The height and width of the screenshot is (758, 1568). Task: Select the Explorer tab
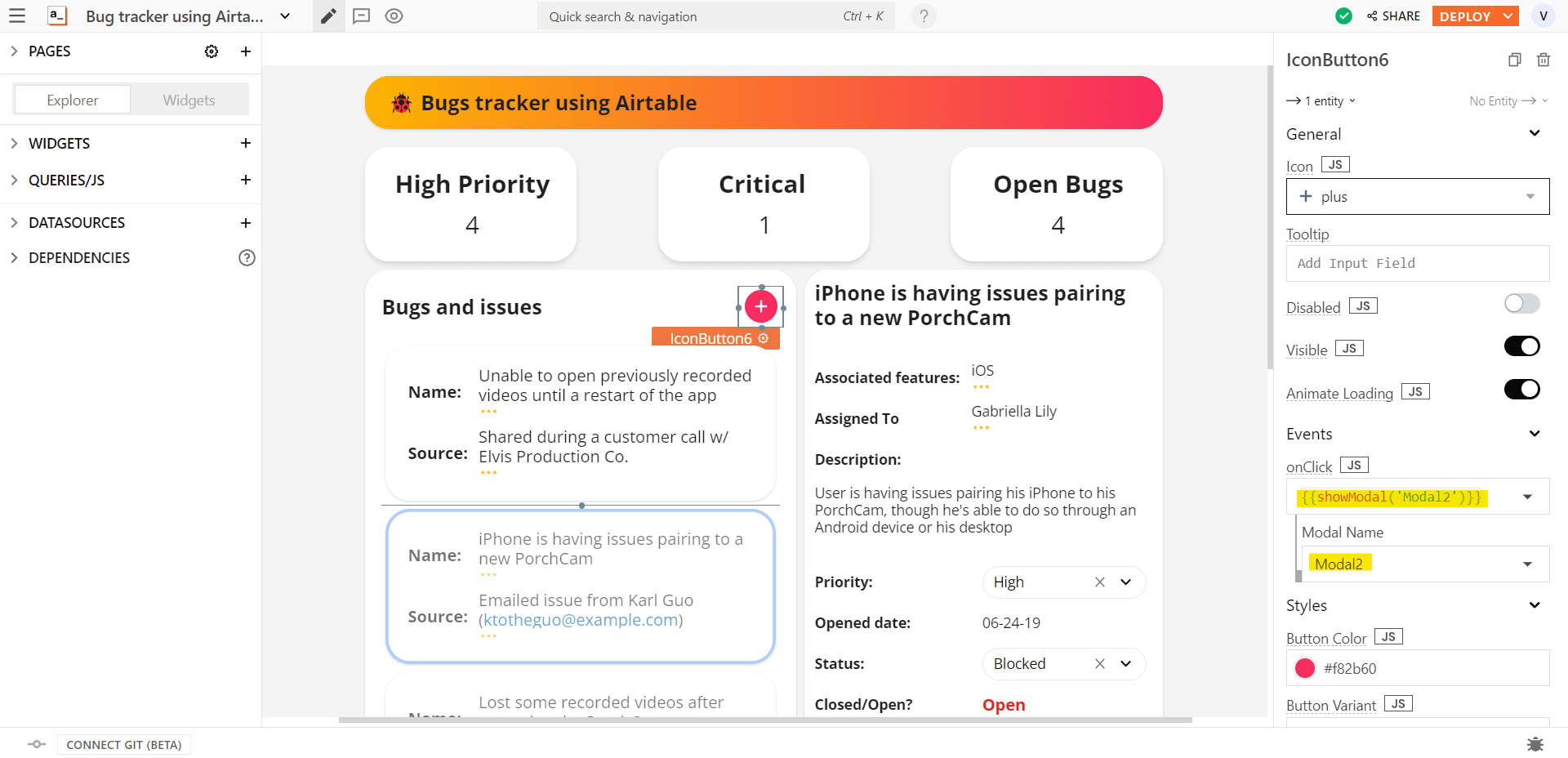[73, 100]
